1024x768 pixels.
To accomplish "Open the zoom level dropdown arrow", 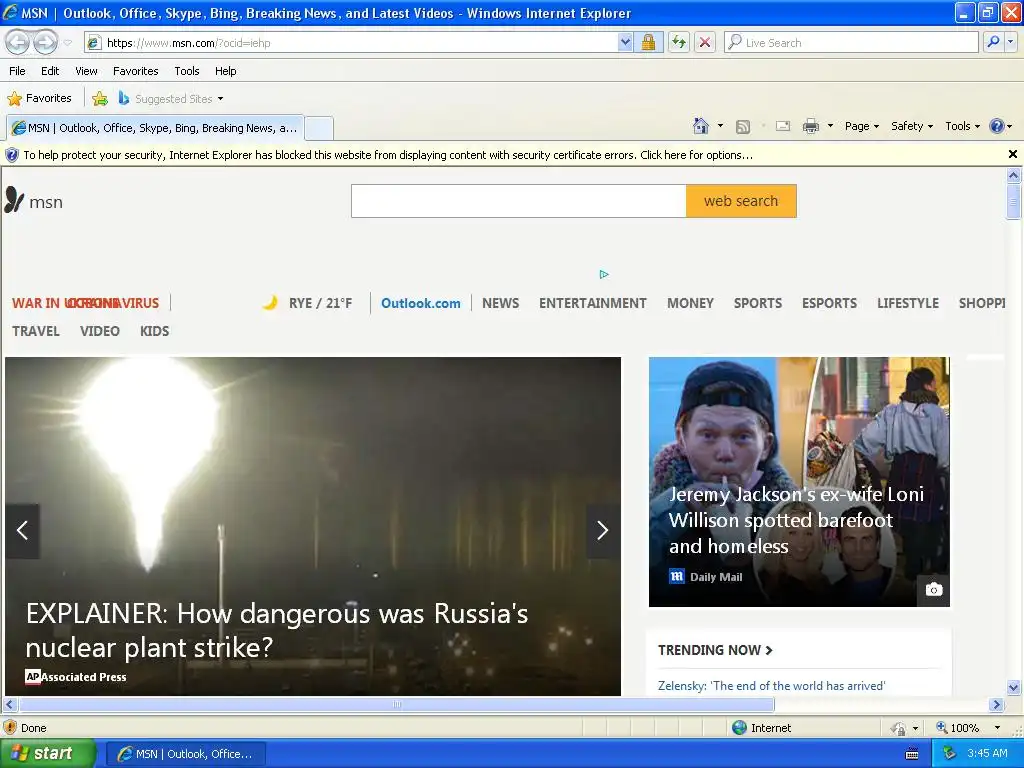I will pyautogui.click(x=997, y=728).
